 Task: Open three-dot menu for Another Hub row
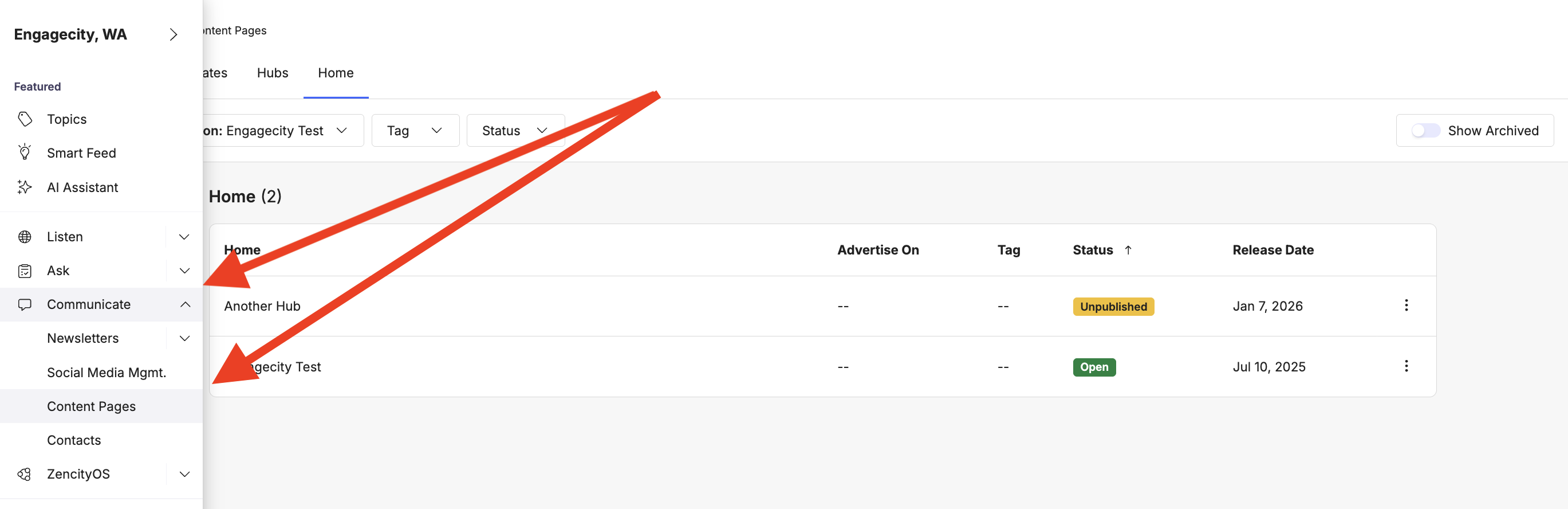(1406, 306)
